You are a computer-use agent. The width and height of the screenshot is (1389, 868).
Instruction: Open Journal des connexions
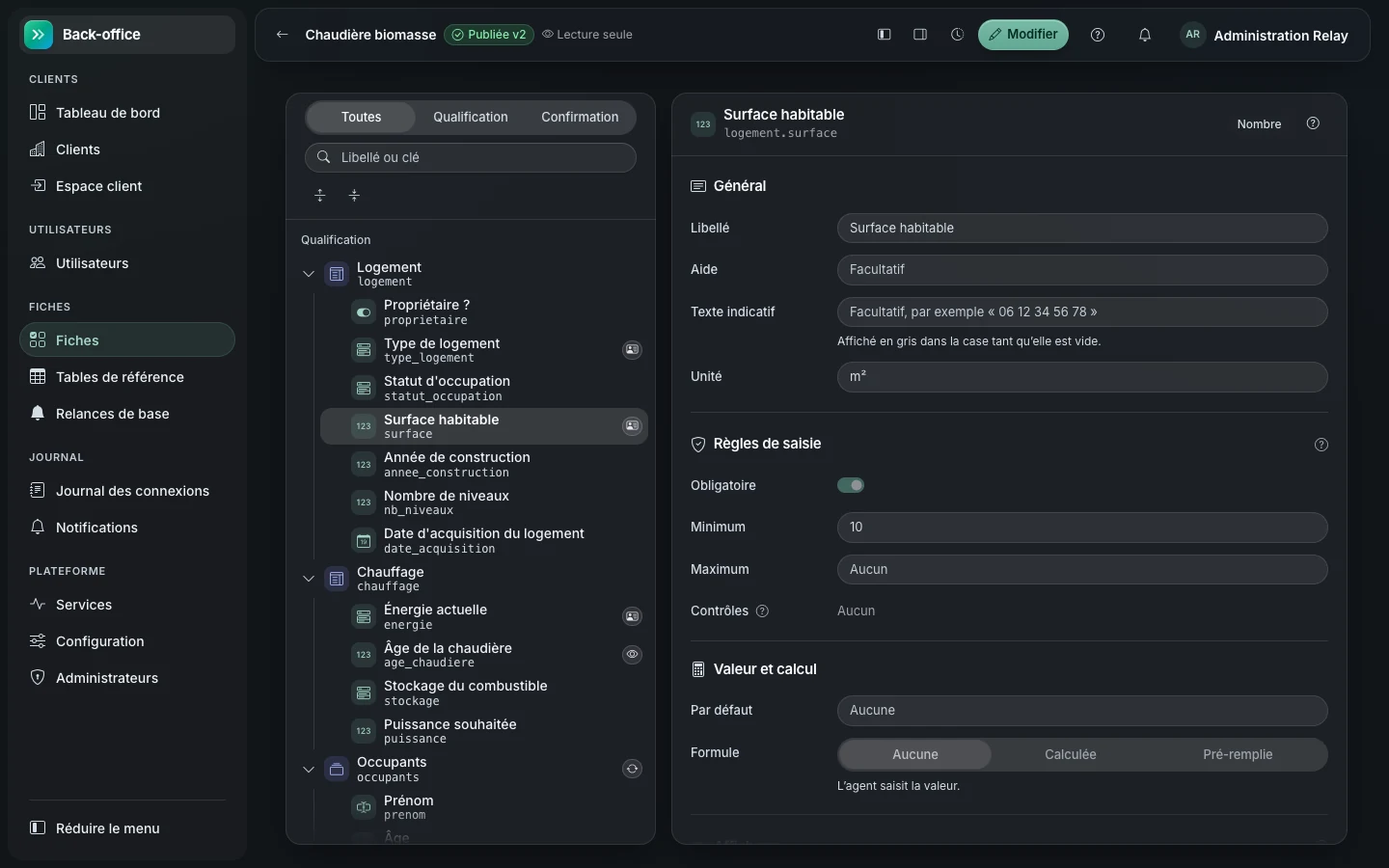tap(127, 491)
